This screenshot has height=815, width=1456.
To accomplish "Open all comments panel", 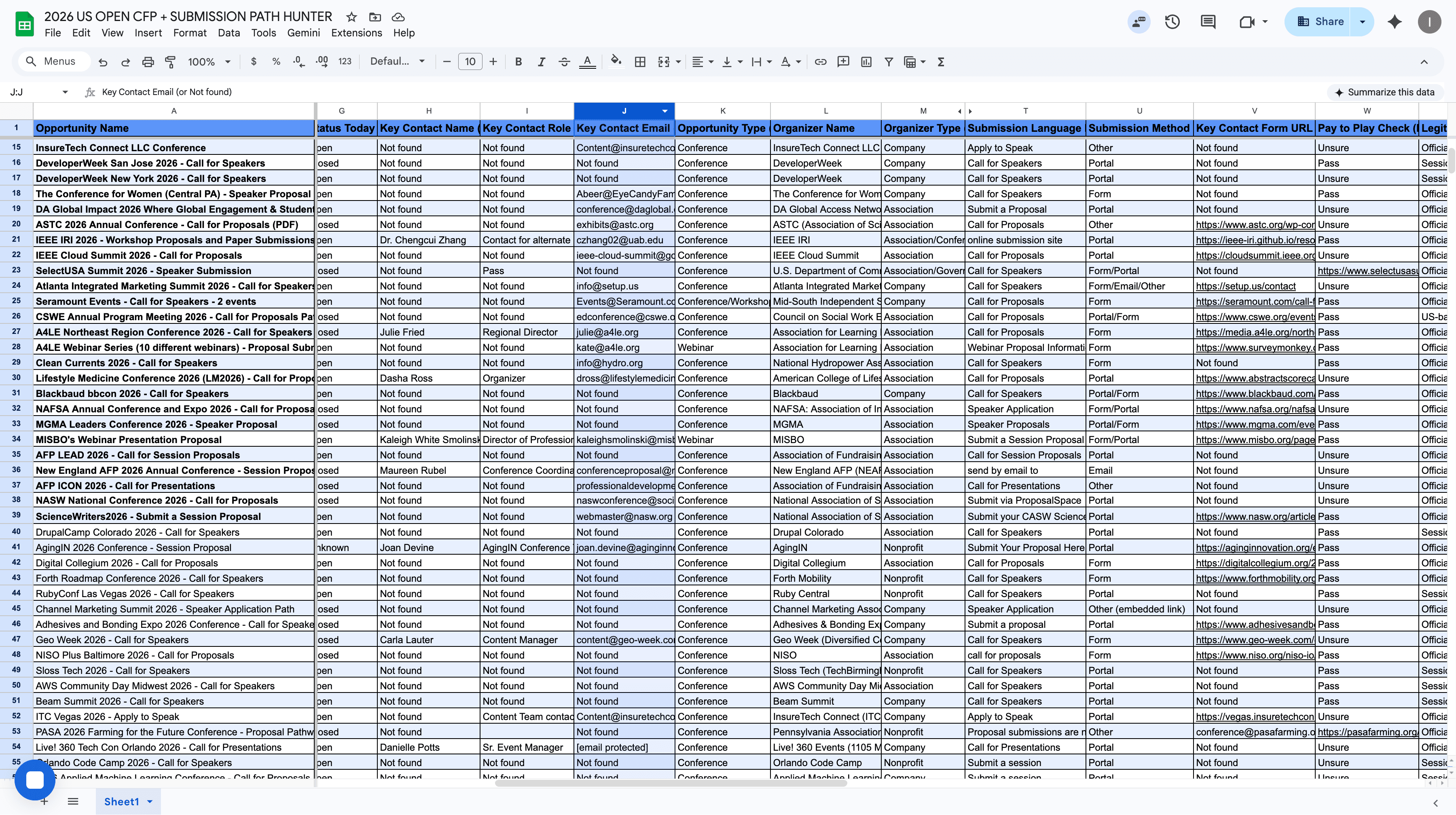I will pos(1208,22).
